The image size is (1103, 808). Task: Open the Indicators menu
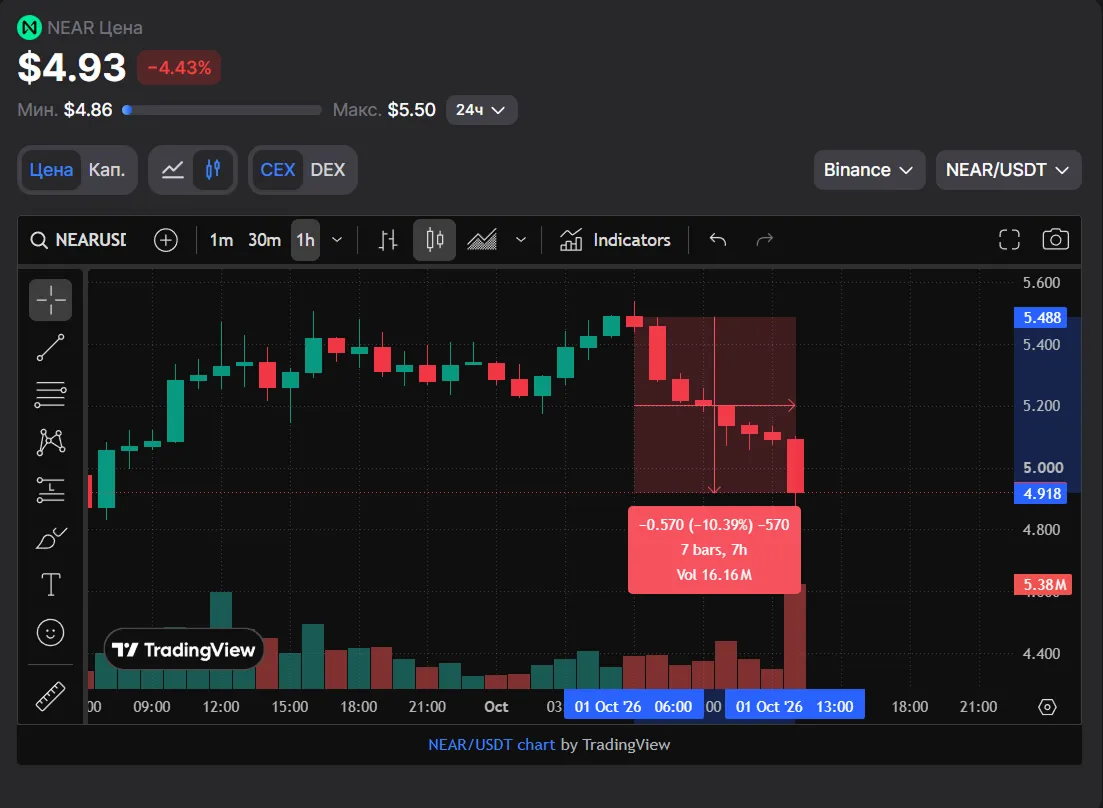click(616, 241)
